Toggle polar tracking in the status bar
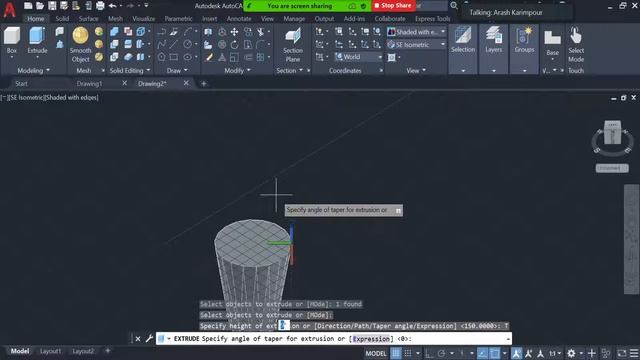 (x=441, y=353)
